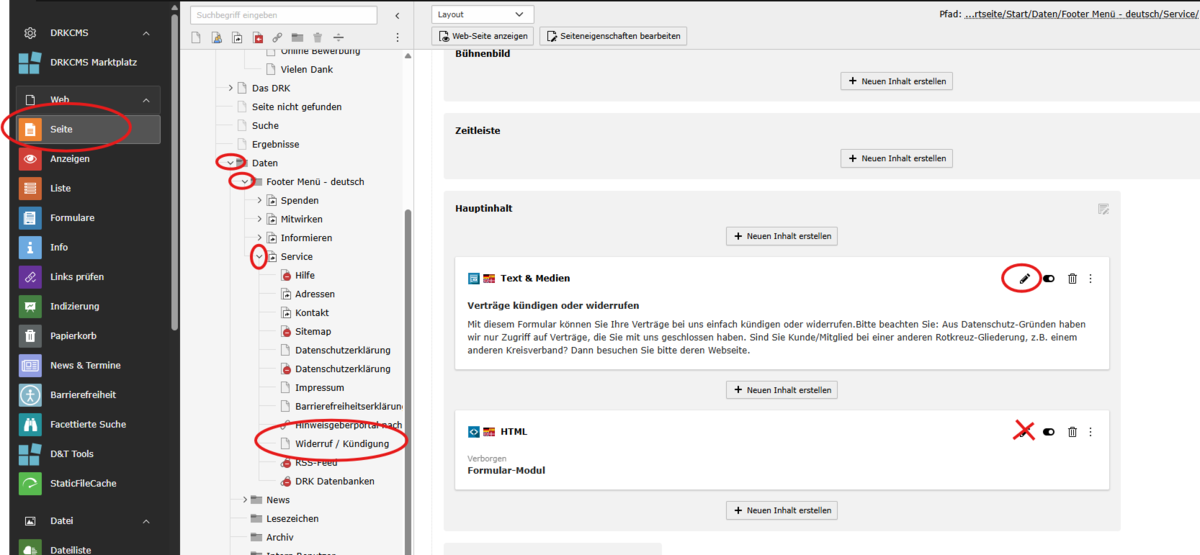Image resolution: width=1200 pixels, height=555 pixels.
Task: Toggle visibility of Text & Medien element
Action: click(1049, 279)
